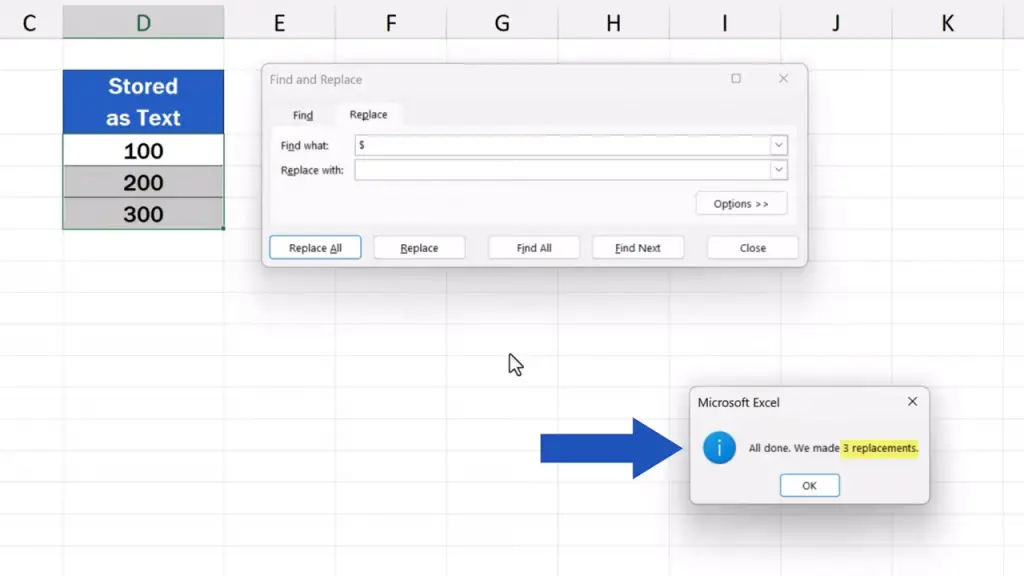Select the cell containing 200
Image resolution: width=1024 pixels, height=576 pixels.
pyautogui.click(x=143, y=182)
